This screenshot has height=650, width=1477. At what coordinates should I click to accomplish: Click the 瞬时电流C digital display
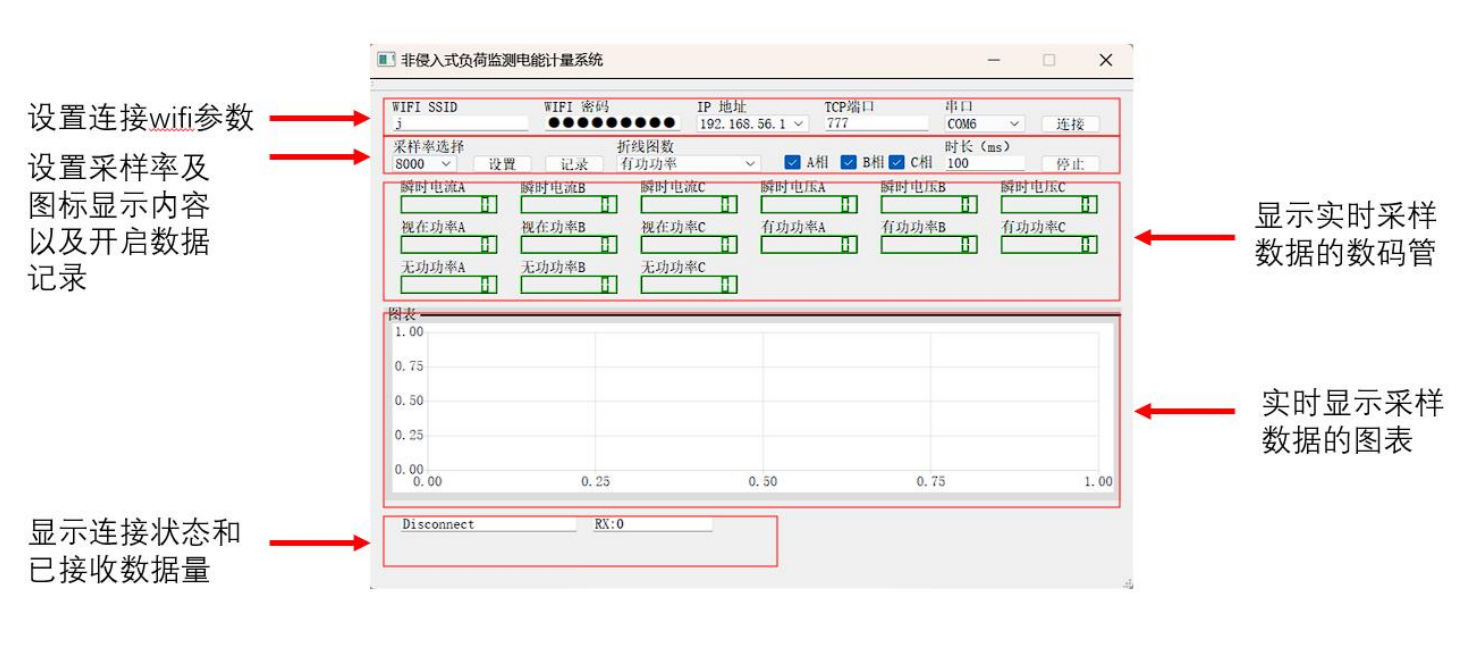click(x=689, y=204)
